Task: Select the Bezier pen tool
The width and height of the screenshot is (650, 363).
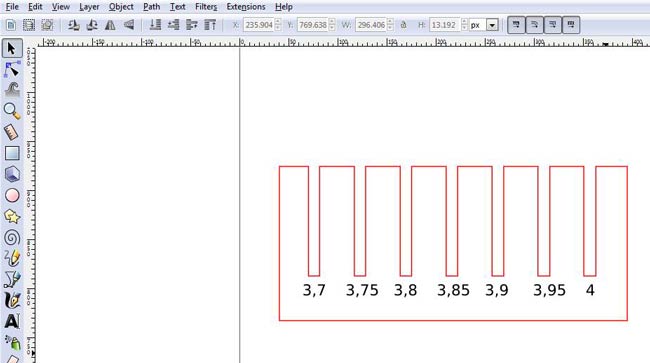Action: coord(12,279)
